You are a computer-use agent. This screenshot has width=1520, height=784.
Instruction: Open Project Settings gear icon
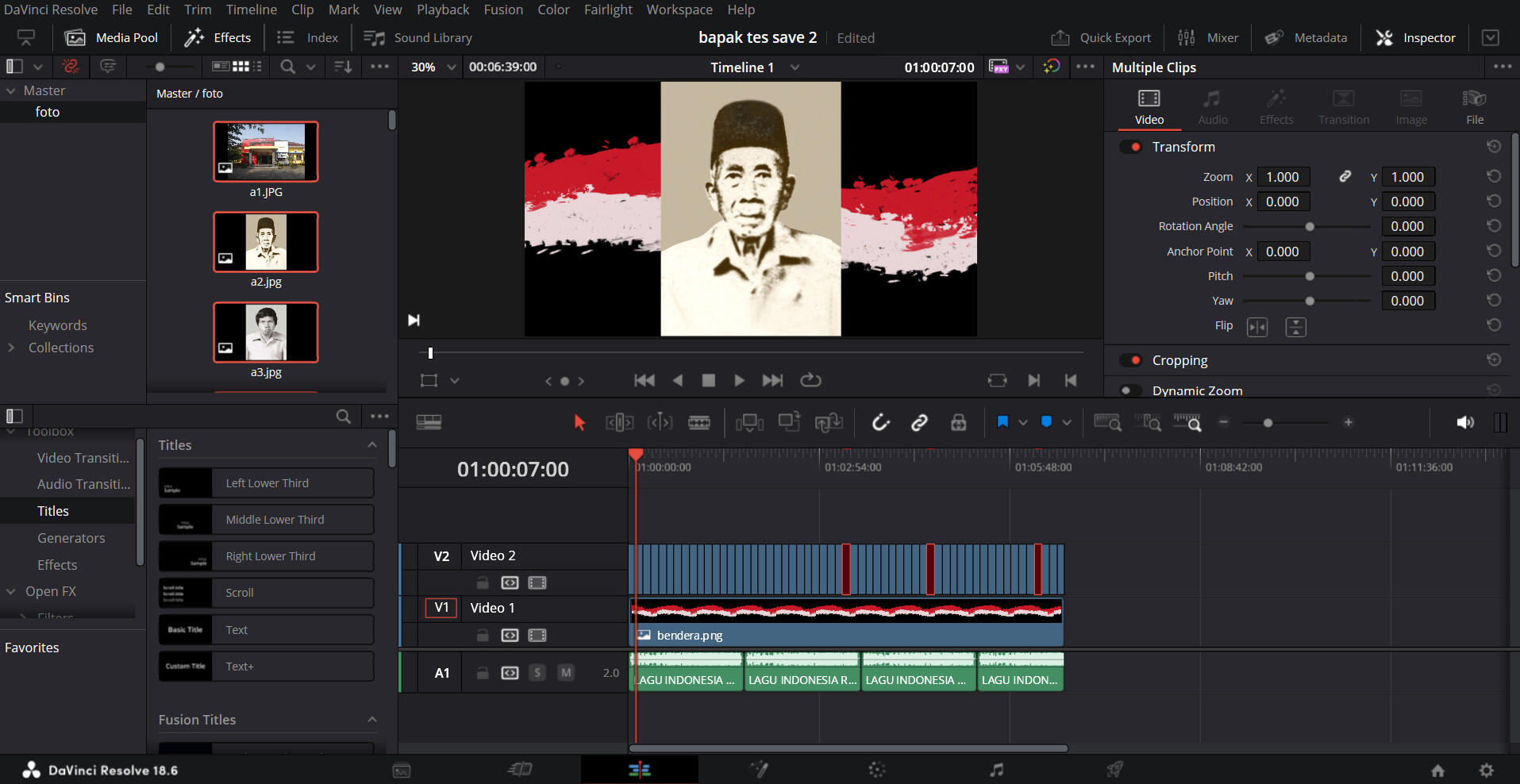[x=1487, y=770]
